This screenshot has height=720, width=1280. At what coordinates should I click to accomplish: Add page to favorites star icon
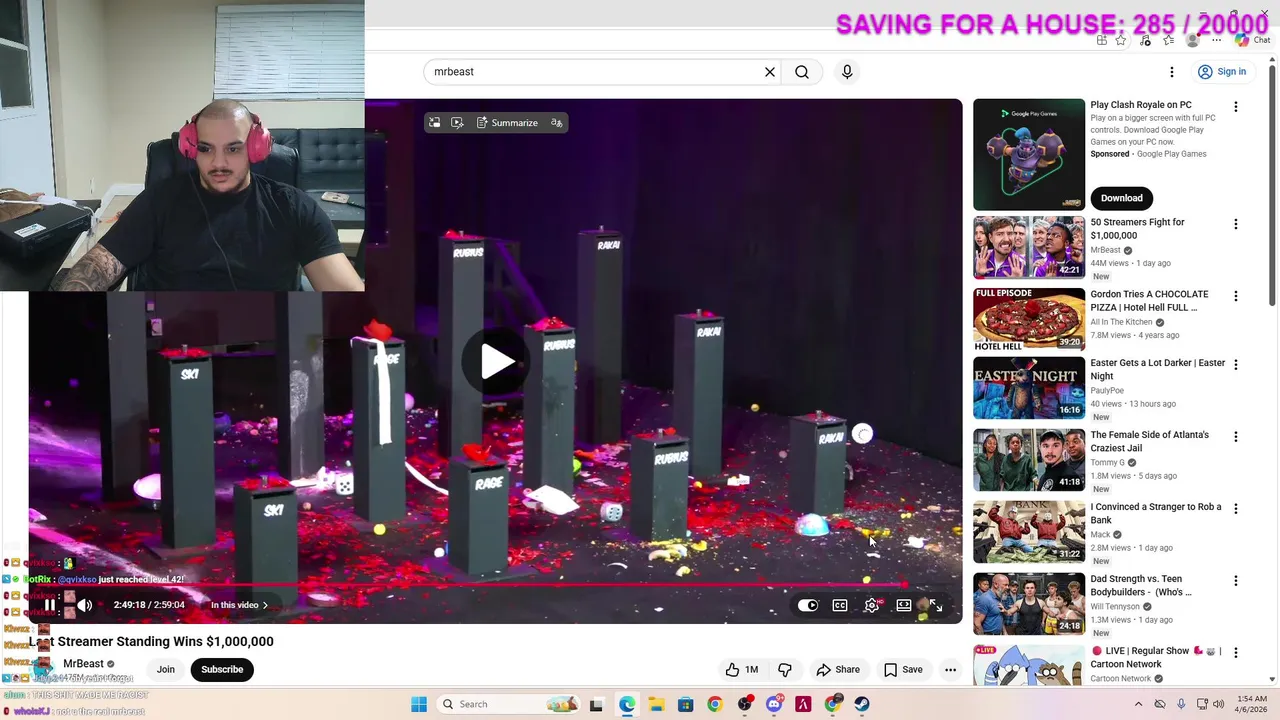(x=1121, y=40)
